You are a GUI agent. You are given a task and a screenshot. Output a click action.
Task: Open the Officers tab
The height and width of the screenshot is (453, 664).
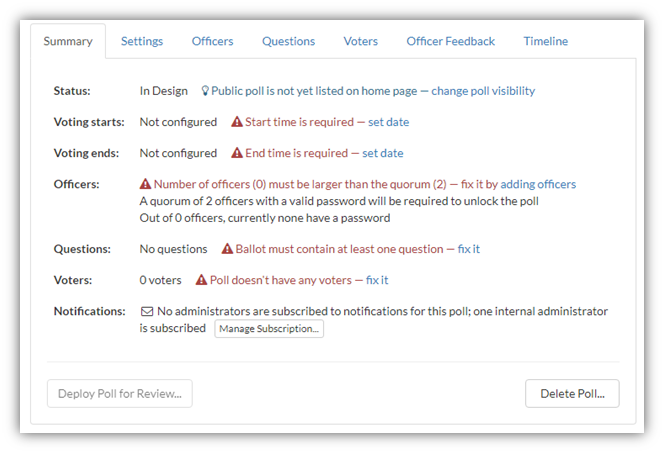click(x=212, y=41)
